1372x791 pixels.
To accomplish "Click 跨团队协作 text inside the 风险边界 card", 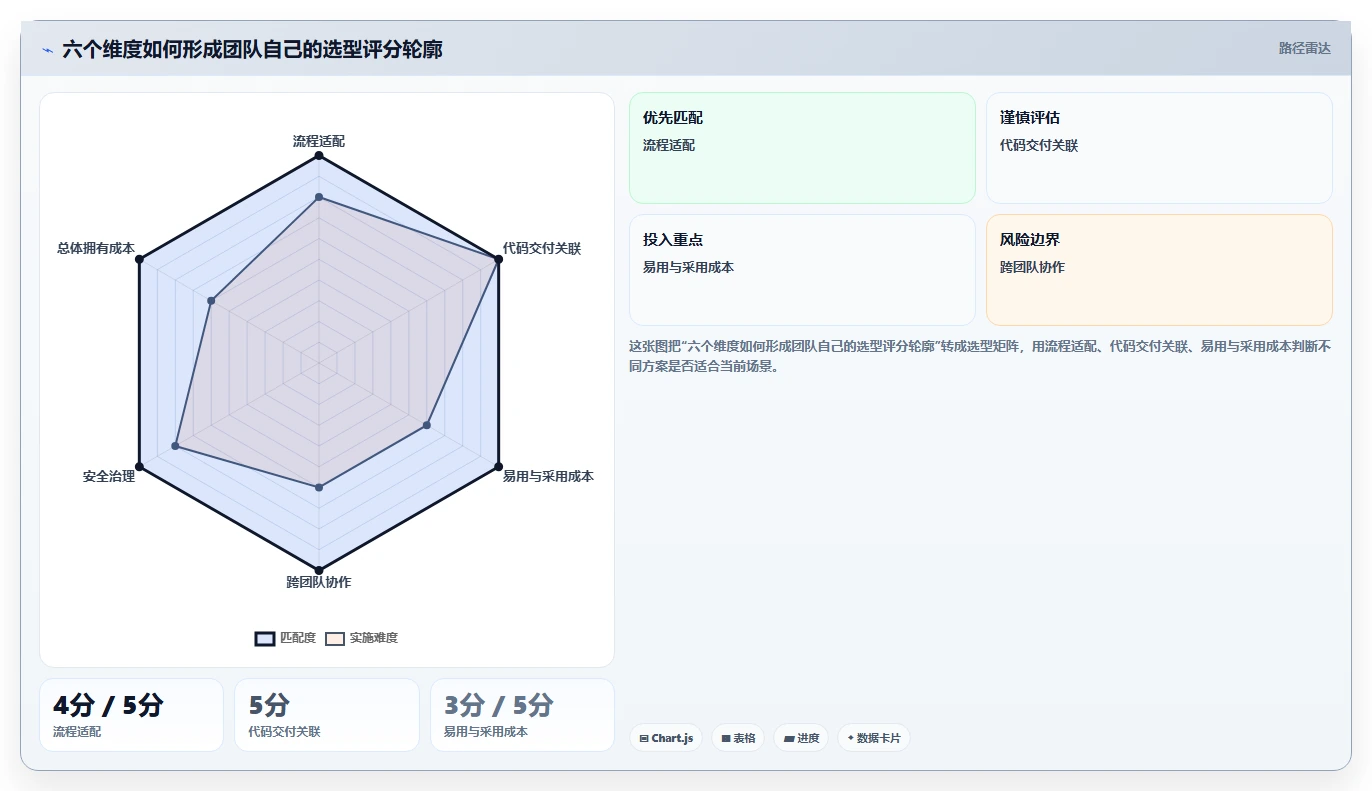I will point(1032,267).
